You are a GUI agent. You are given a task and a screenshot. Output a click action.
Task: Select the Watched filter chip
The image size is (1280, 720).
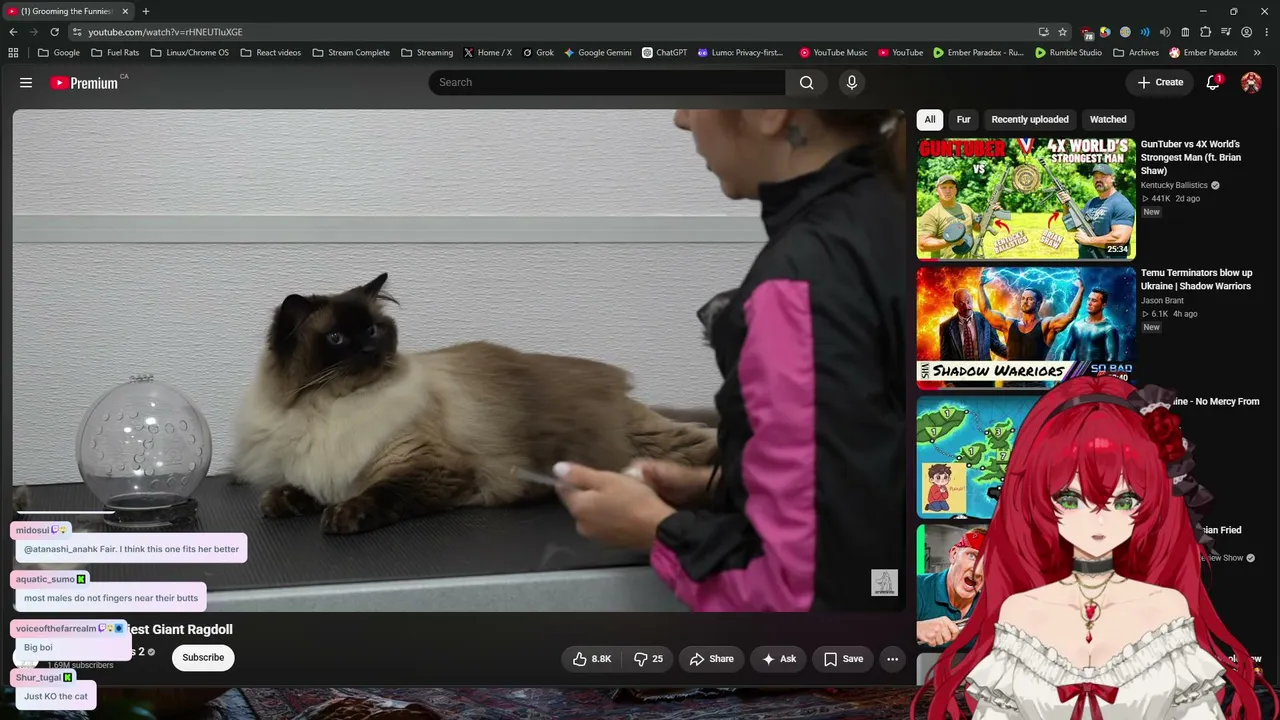[1108, 120]
